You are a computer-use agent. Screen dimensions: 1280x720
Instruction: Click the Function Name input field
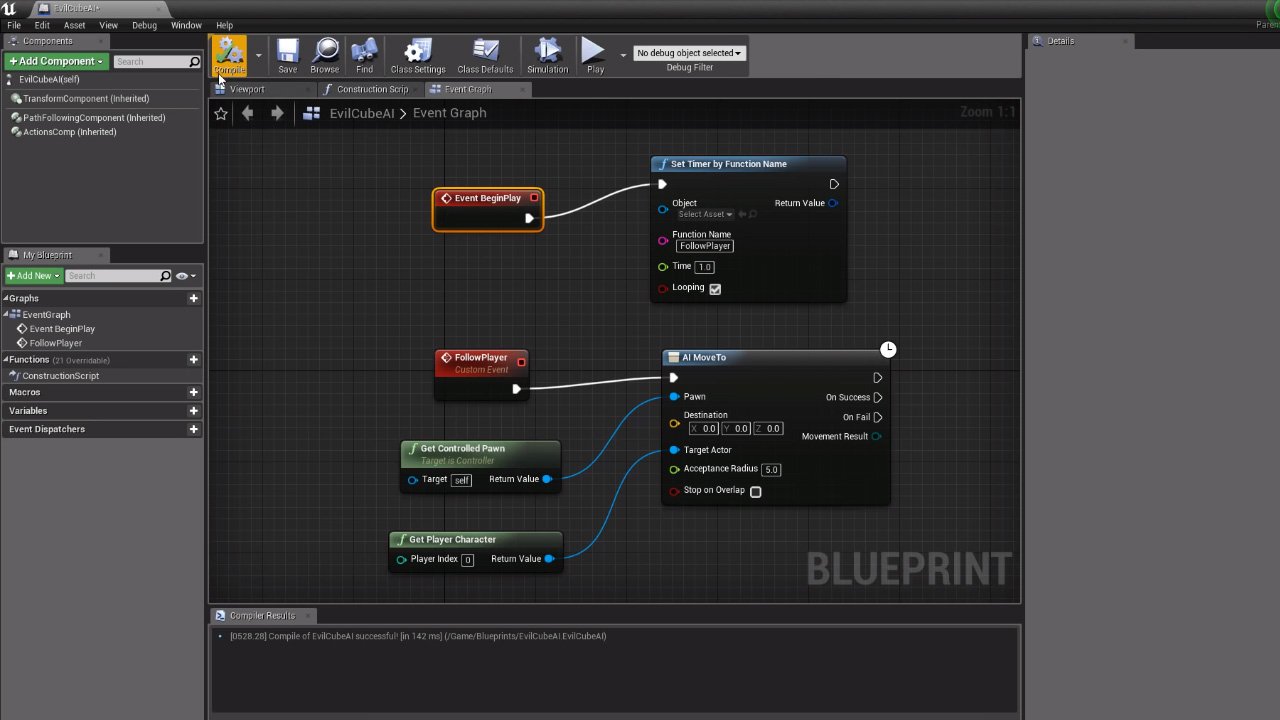point(705,246)
